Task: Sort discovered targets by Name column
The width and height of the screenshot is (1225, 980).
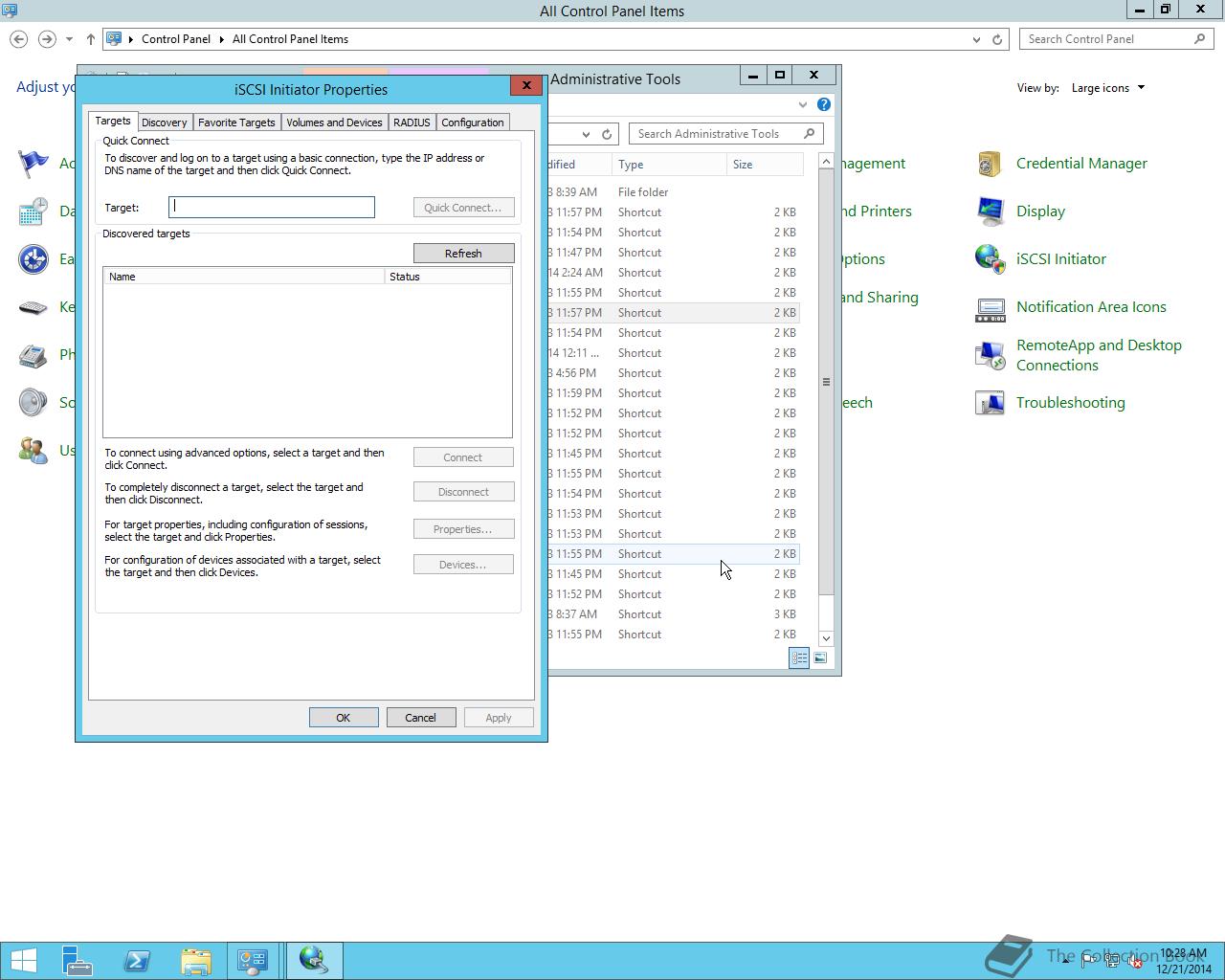Action: (x=244, y=277)
